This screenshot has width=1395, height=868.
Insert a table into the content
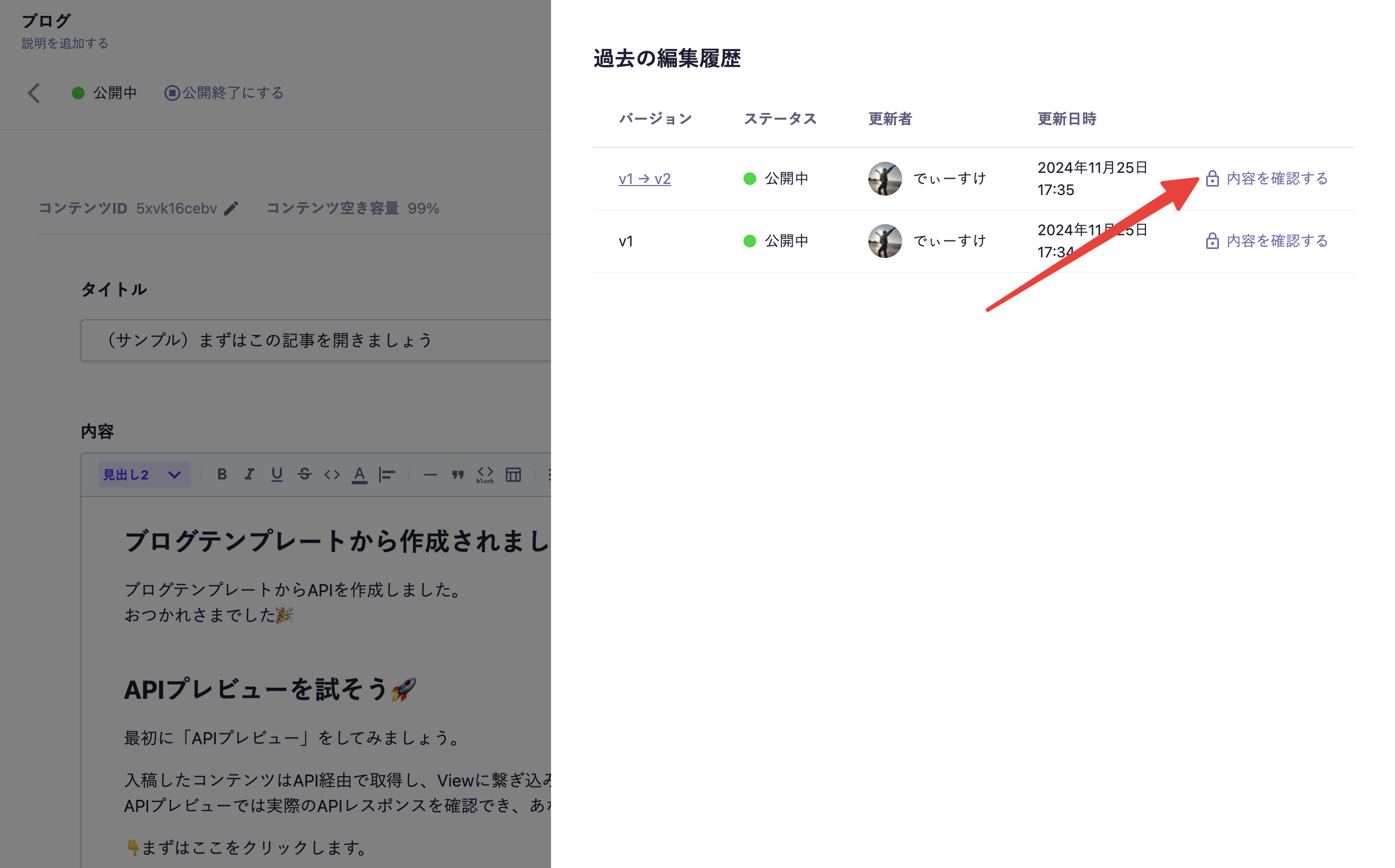(513, 474)
